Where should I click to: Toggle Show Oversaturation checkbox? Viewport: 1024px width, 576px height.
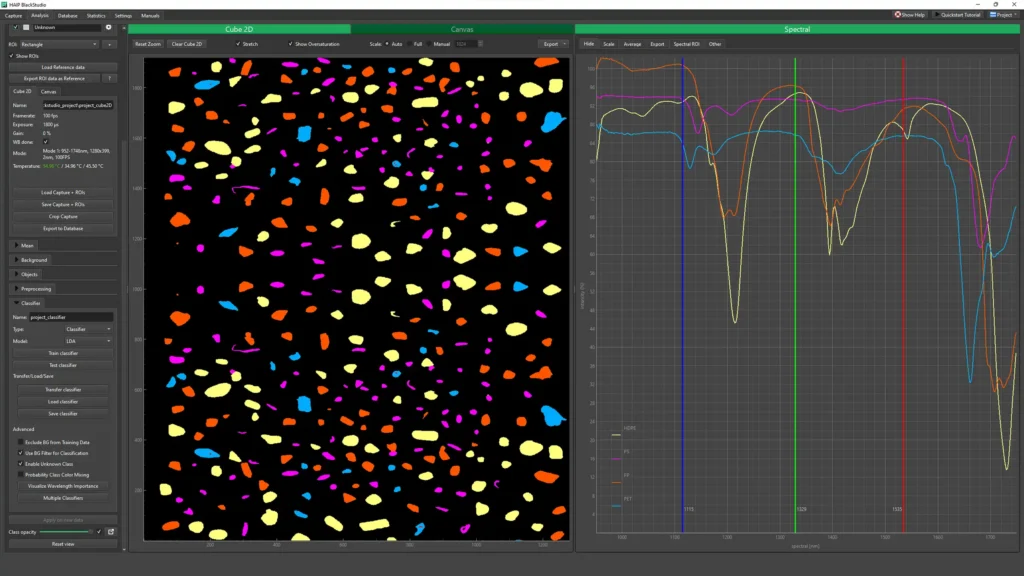291,44
